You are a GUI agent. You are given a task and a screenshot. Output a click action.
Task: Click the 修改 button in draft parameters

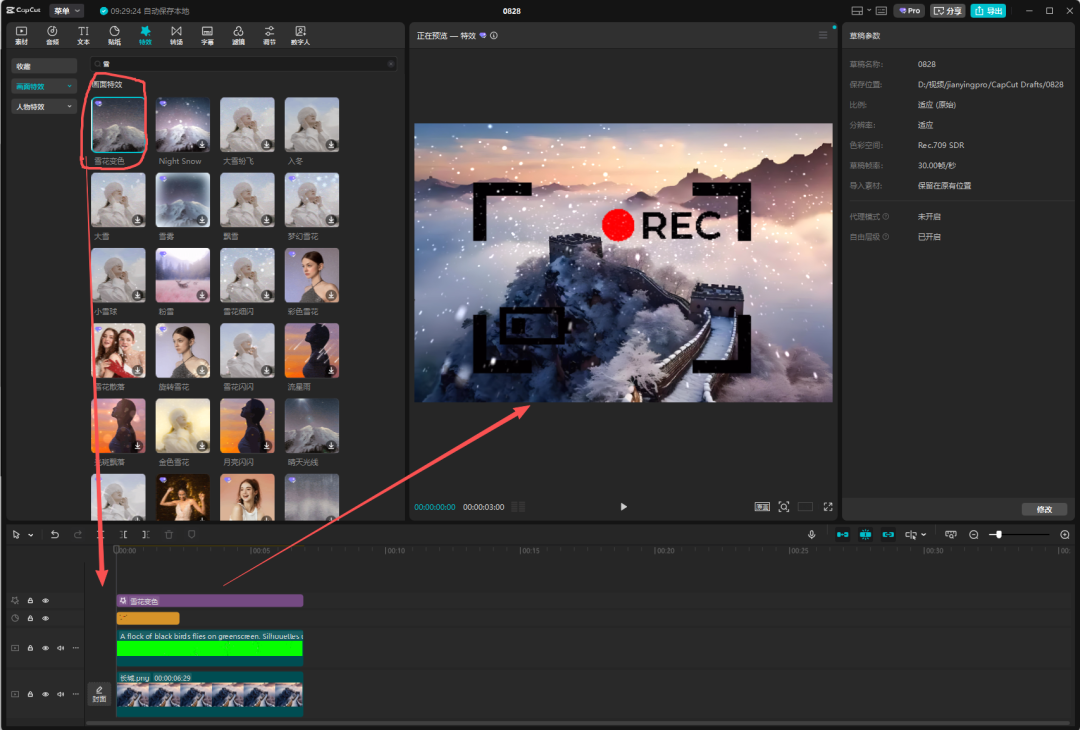[x=1044, y=509]
